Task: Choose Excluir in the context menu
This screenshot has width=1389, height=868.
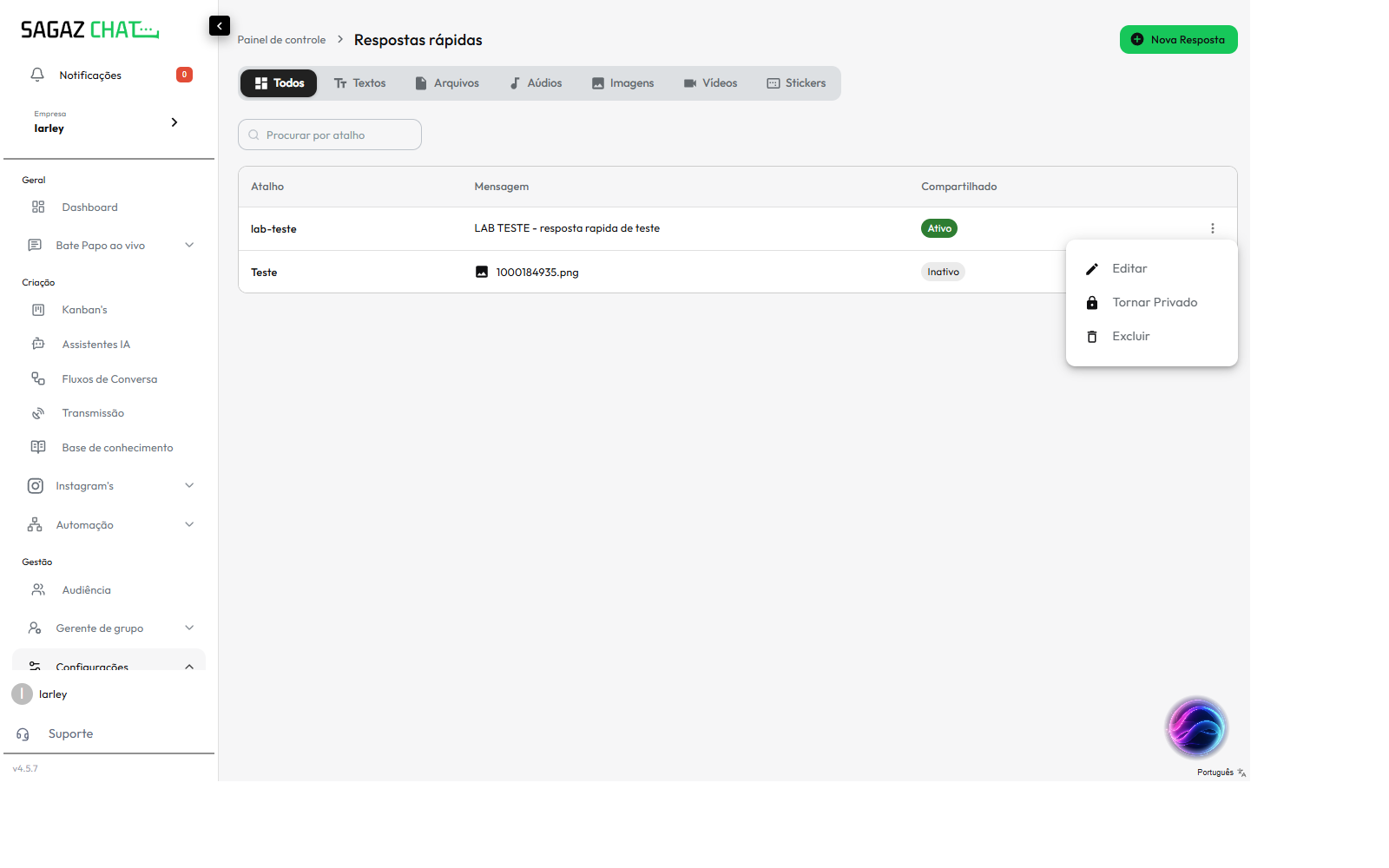Action: [x=1151, y=337]
